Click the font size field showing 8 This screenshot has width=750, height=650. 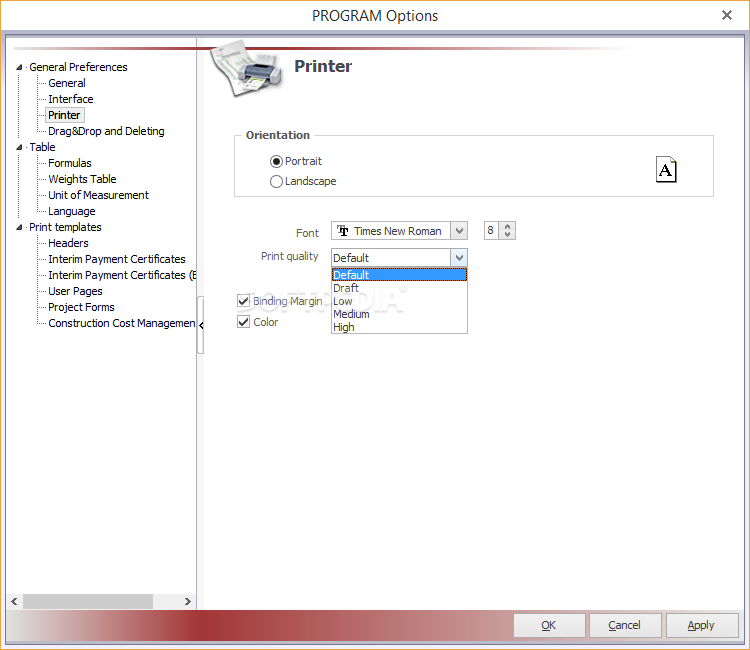(491, 231)
